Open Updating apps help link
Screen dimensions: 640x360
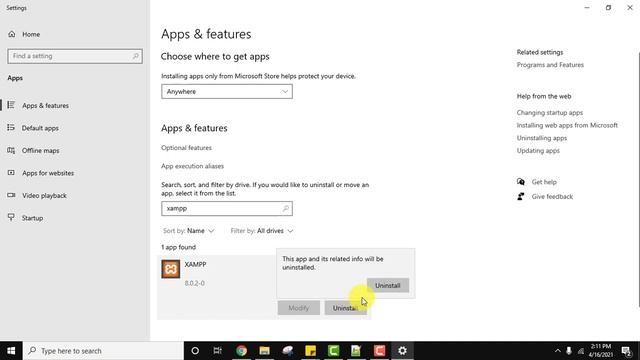point(538,151)
